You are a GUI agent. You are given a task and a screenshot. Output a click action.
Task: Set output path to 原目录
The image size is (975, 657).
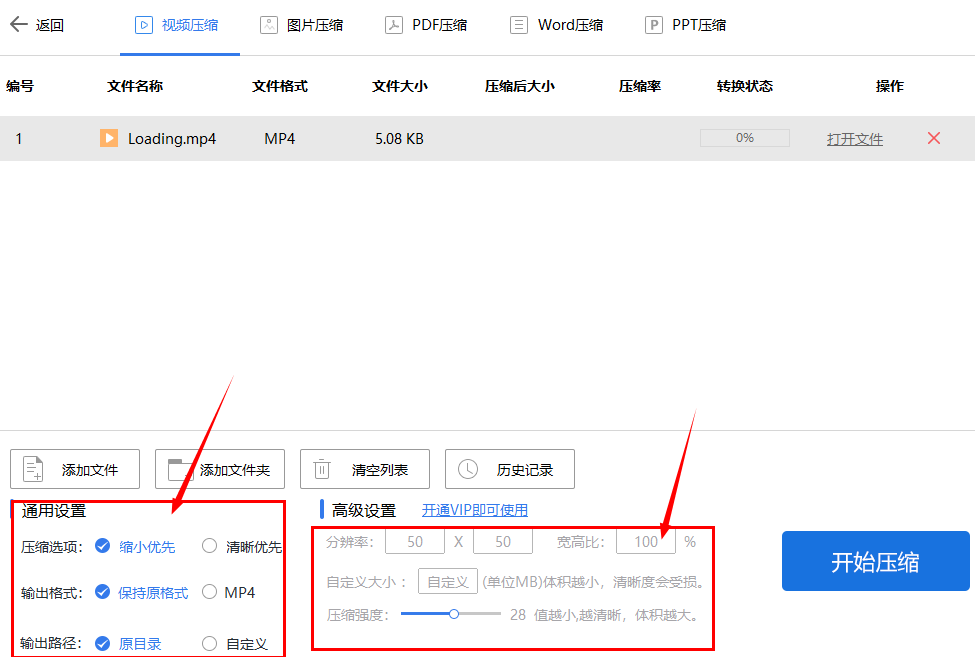(x=103, y=643)
